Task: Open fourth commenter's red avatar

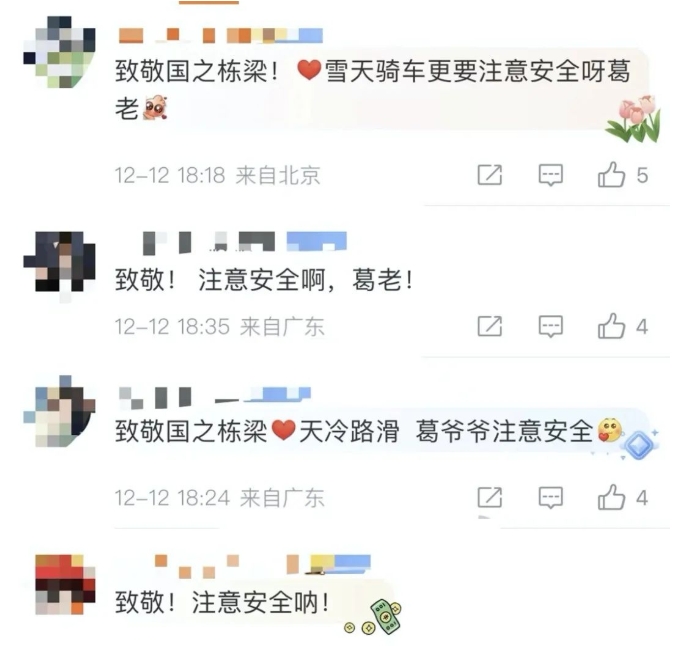Action: coord(65,585)
